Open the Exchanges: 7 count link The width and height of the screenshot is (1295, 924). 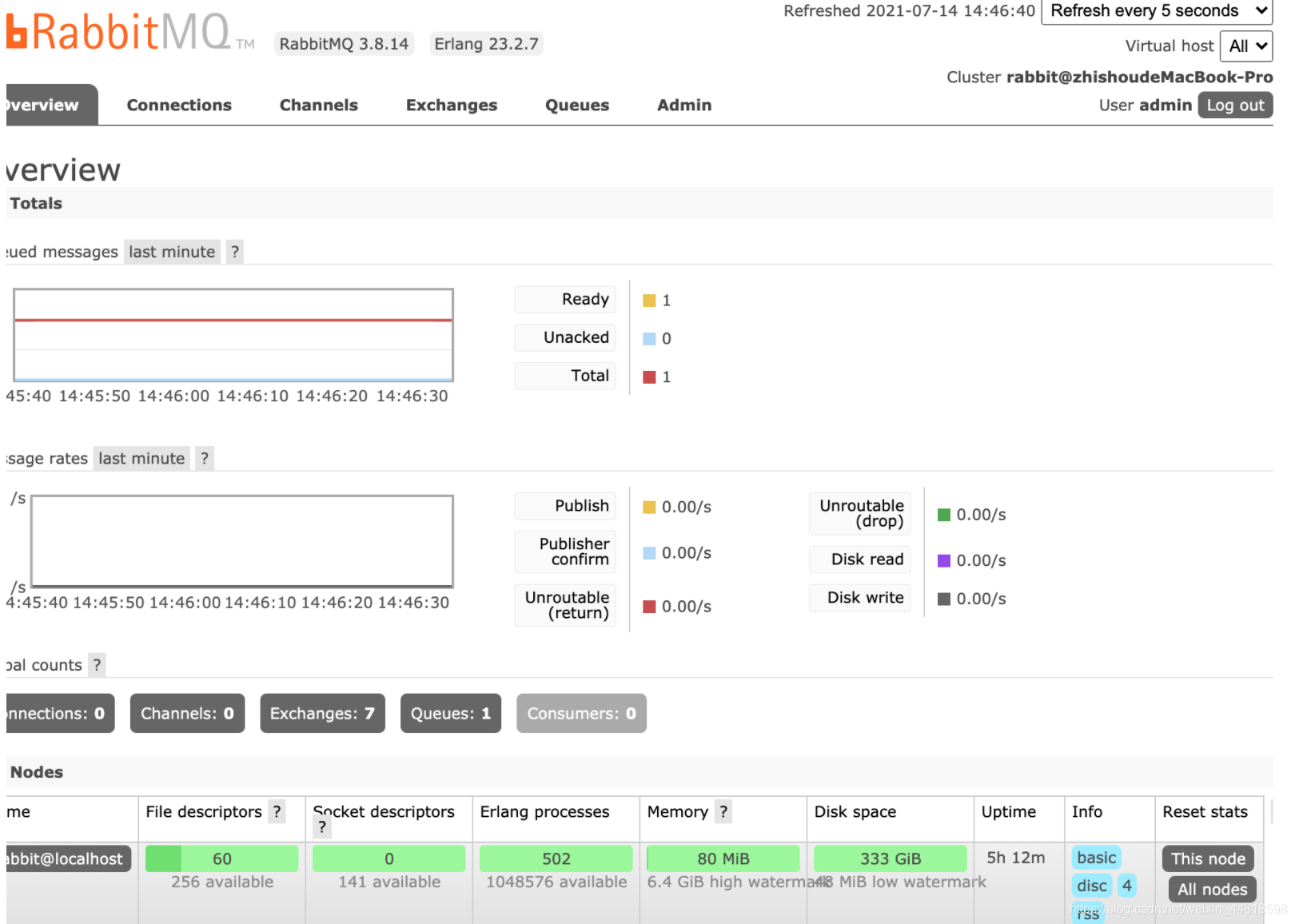pyautogui.click(x=322, y=713)
